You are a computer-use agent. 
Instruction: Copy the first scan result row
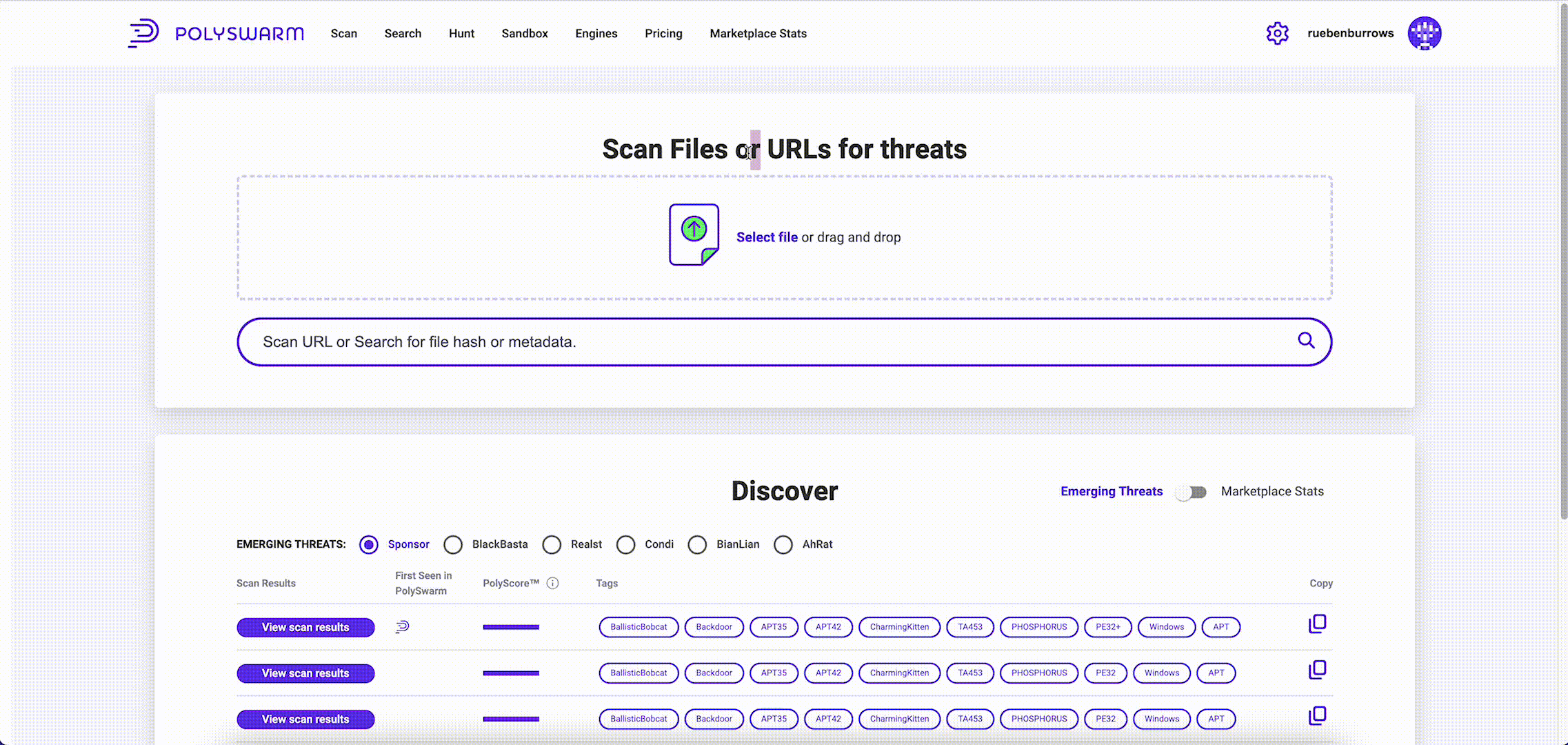tap(1317, 624)
